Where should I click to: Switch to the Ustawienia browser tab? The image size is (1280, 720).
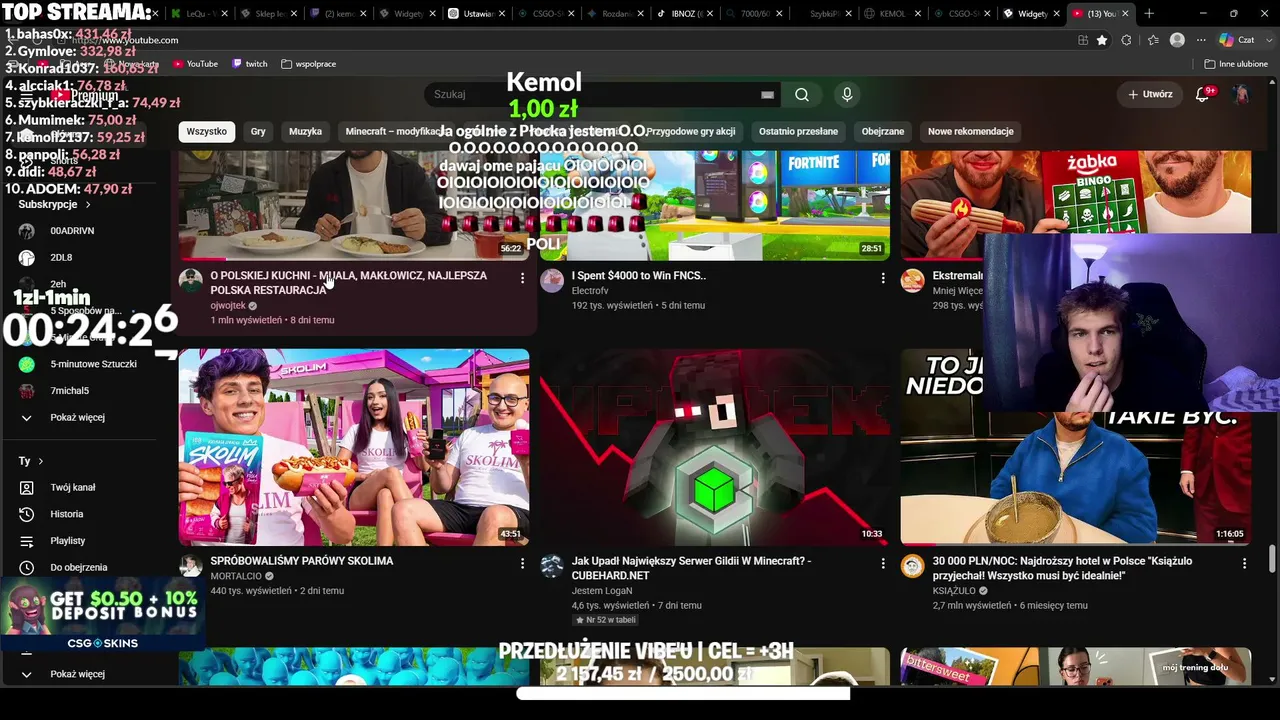pyautogui.click(x=478, y=14)
